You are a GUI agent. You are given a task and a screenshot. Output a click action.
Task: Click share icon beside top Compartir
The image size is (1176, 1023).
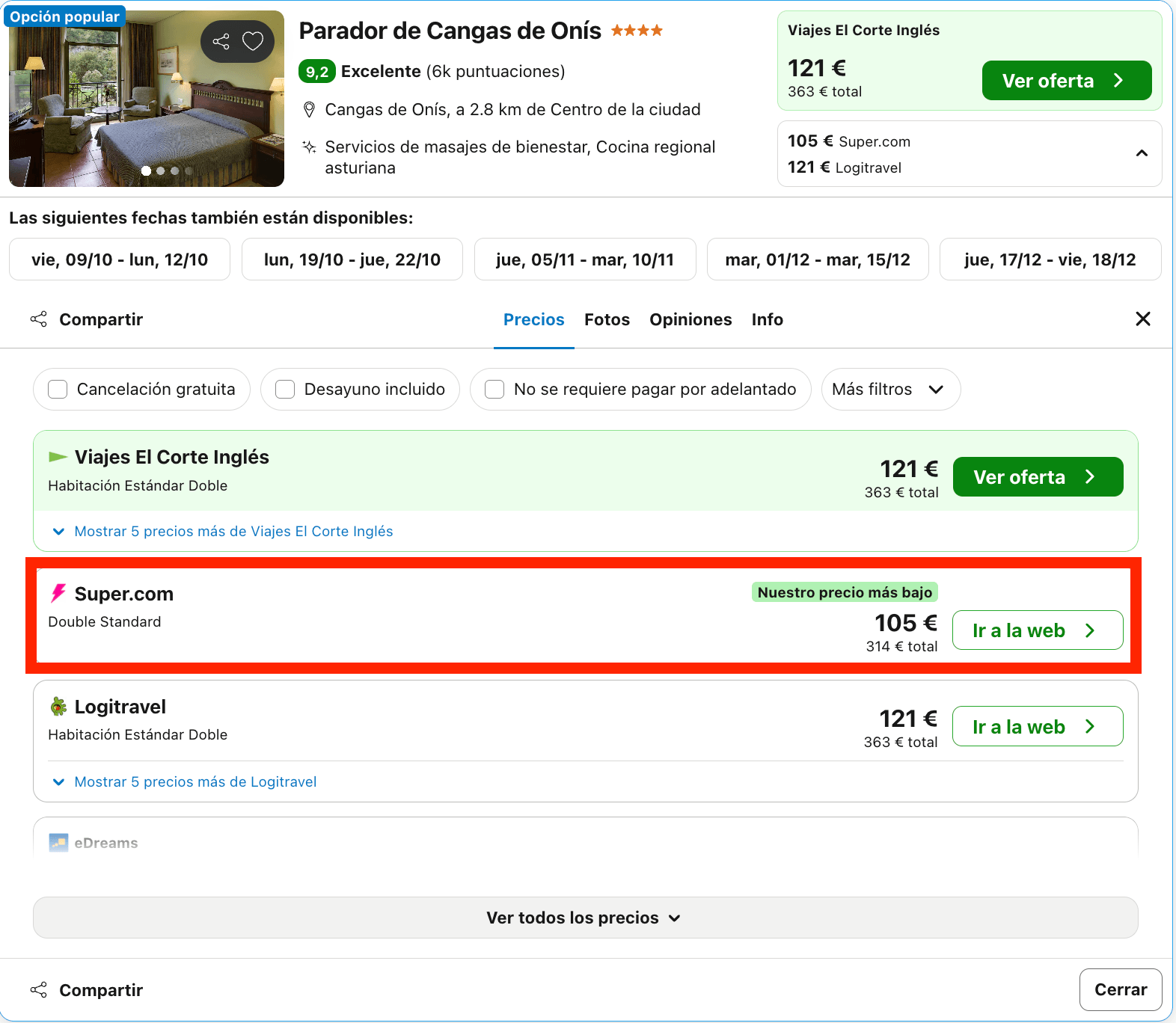[x=39, y=319]
